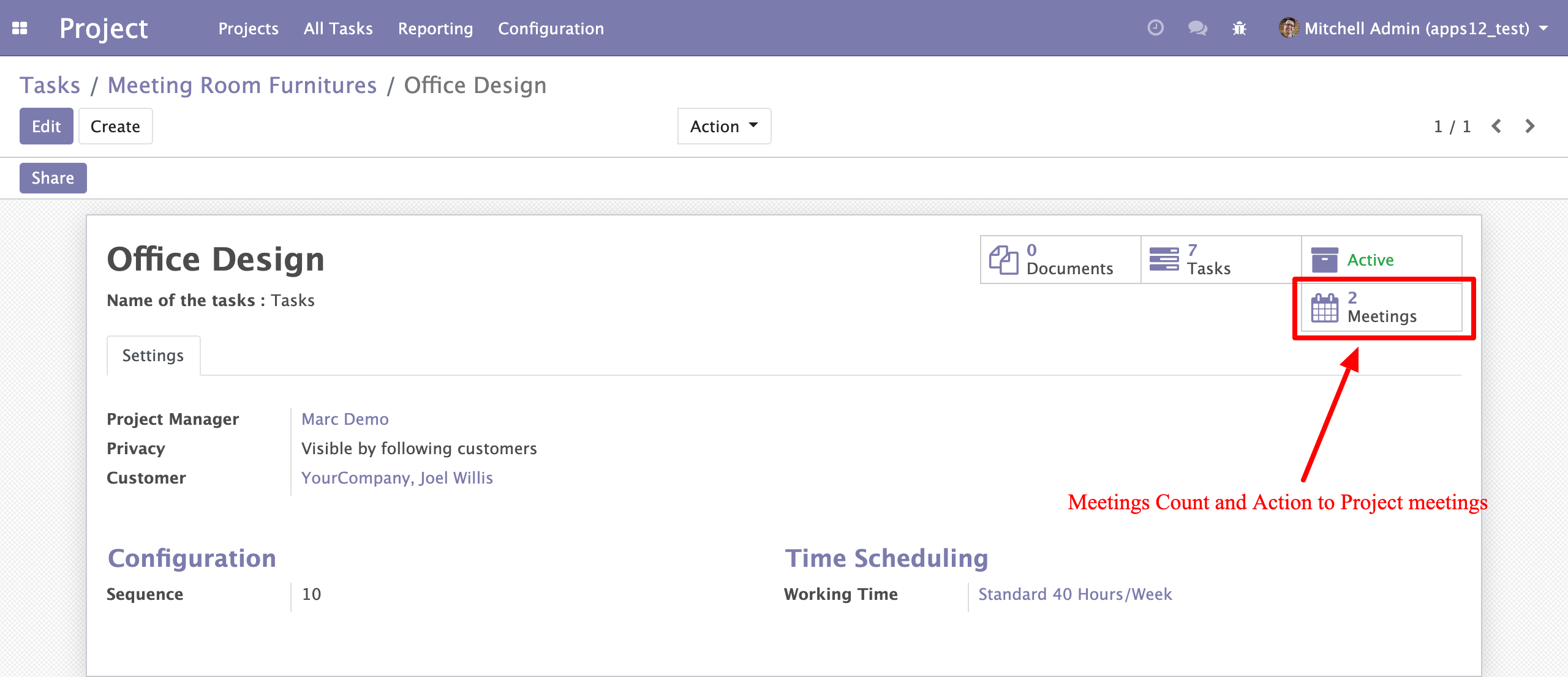The image size is (1568, 677).
Task: Go to next record arrow
Action: pos(1530,126)
